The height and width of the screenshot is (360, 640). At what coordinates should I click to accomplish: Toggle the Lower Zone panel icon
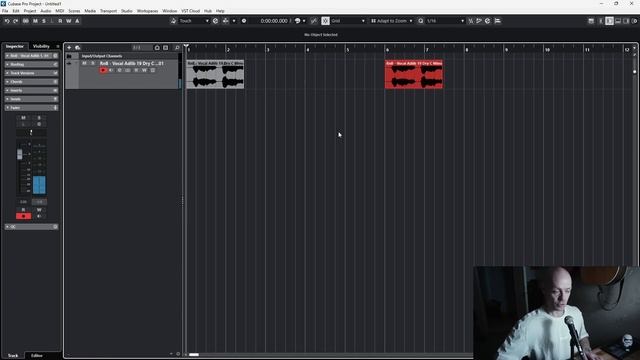[618, 21]
